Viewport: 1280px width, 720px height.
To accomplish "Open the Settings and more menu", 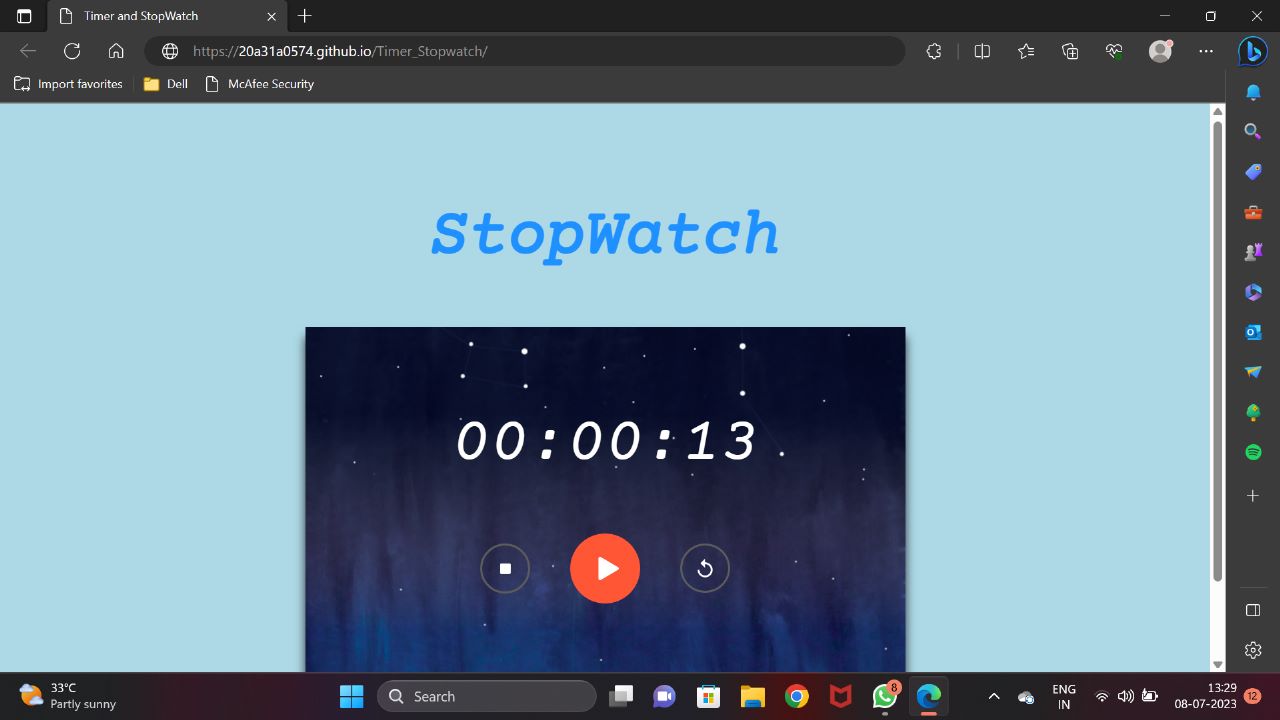I will pyautogui.click(x=1206, y=51).
